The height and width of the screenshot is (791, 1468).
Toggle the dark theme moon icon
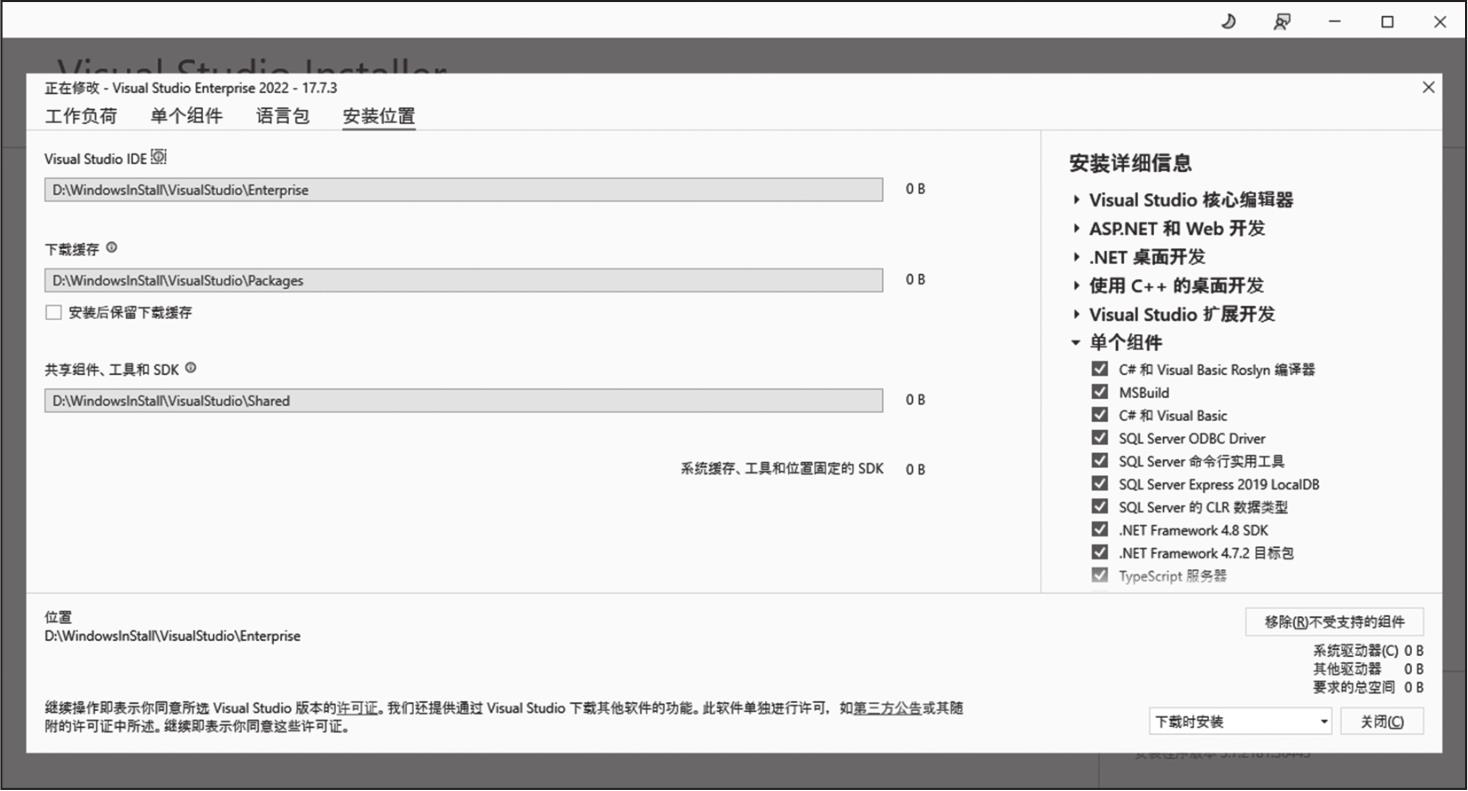[x=1229, y=22]
